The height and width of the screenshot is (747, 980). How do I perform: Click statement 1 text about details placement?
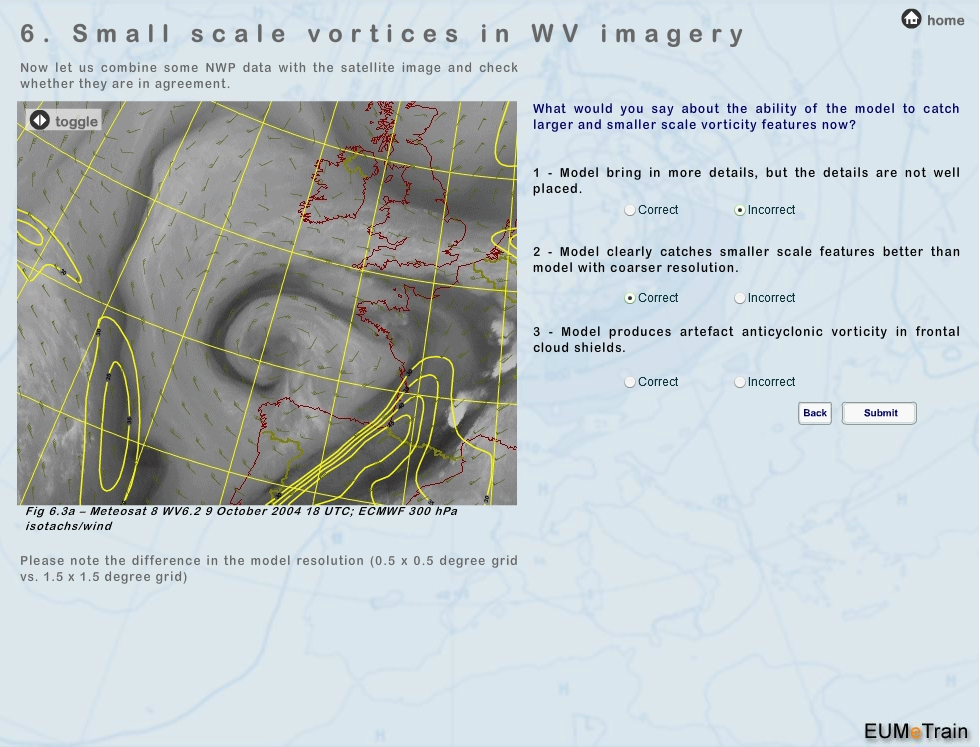(746, 180)
